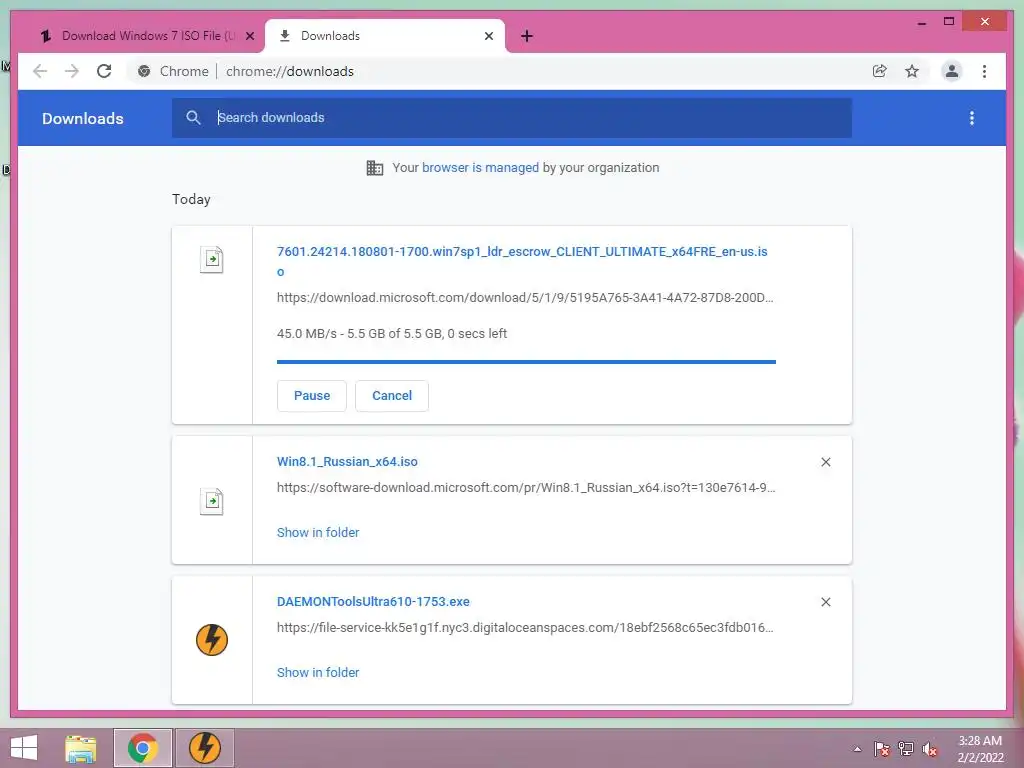Screen dimensions: 1024x768
Task: Bookmark this tab with the star icon
Action: coord(912,71)
